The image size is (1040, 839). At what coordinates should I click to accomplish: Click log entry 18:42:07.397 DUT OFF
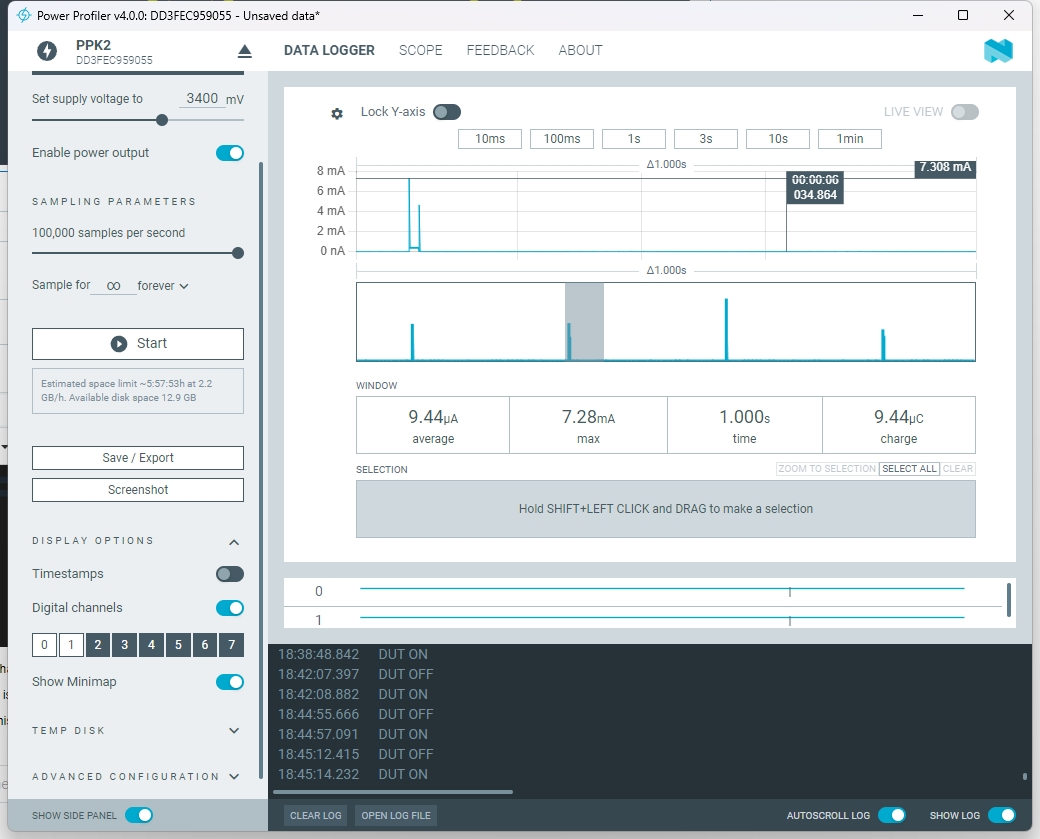tap(356, 674)
